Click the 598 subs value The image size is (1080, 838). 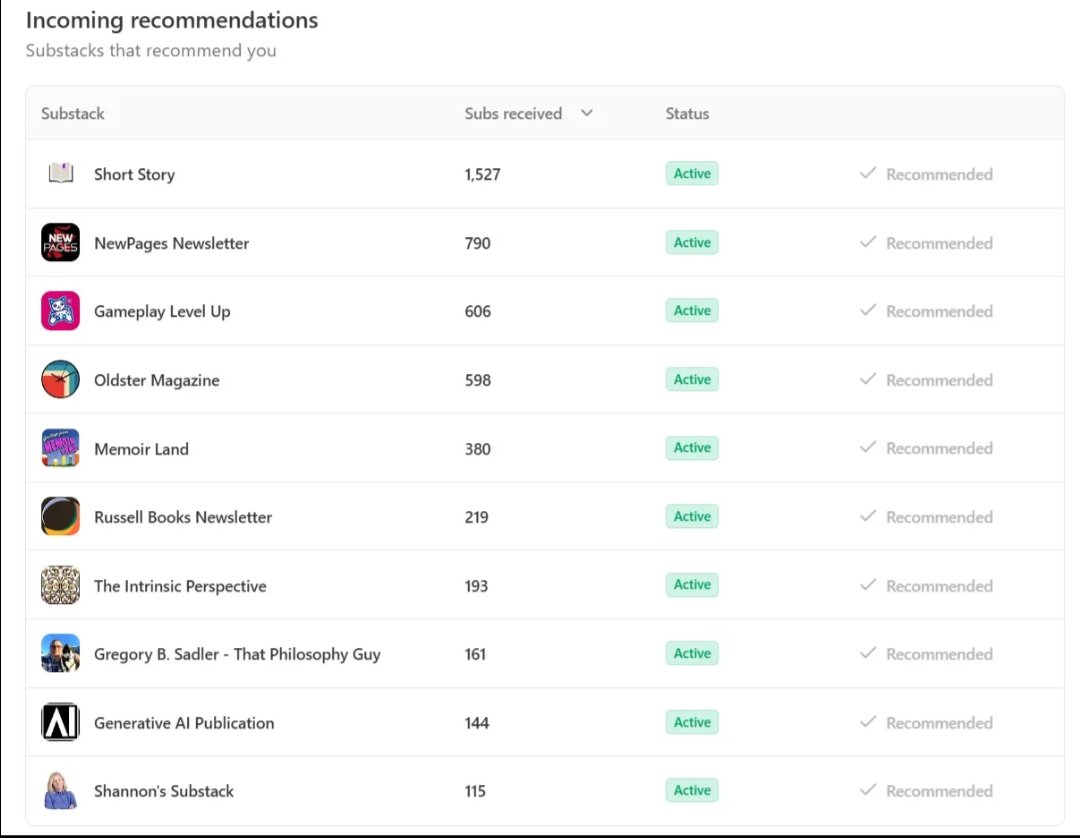click(x=478, y=381)
